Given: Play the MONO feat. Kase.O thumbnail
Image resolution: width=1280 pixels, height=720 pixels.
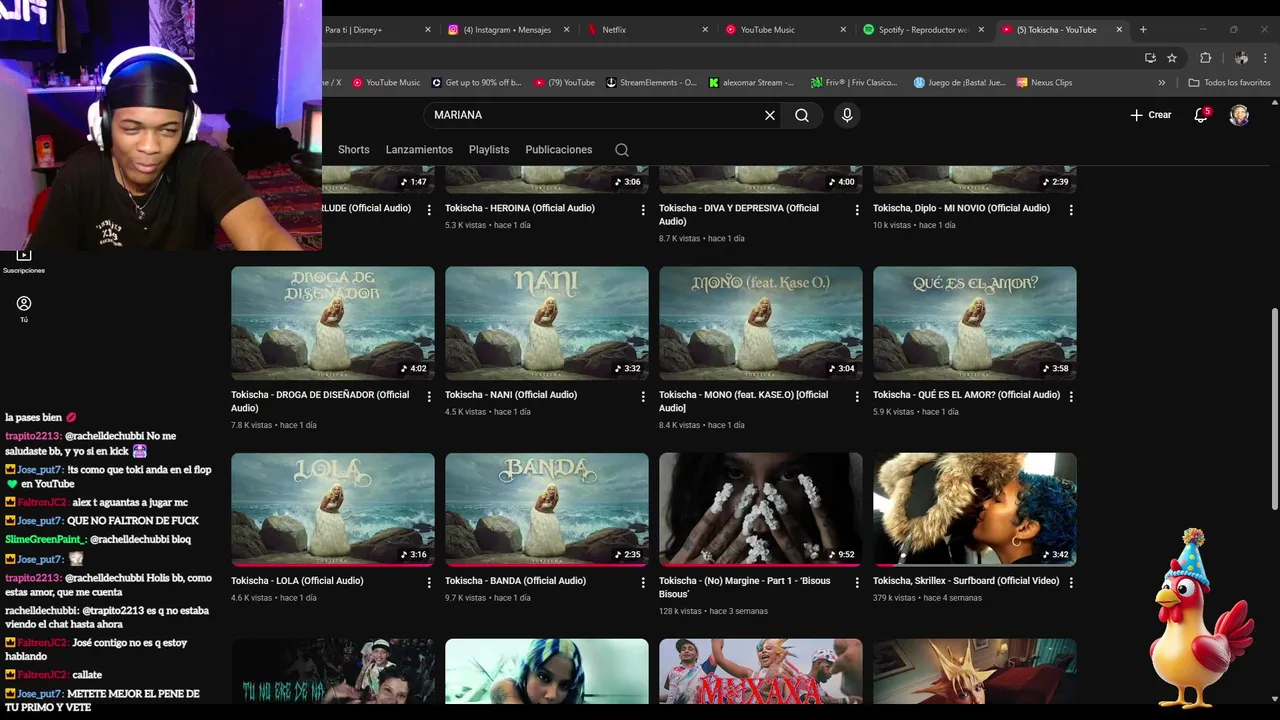Looking at the screenshot, I should [x=761, y=323].
